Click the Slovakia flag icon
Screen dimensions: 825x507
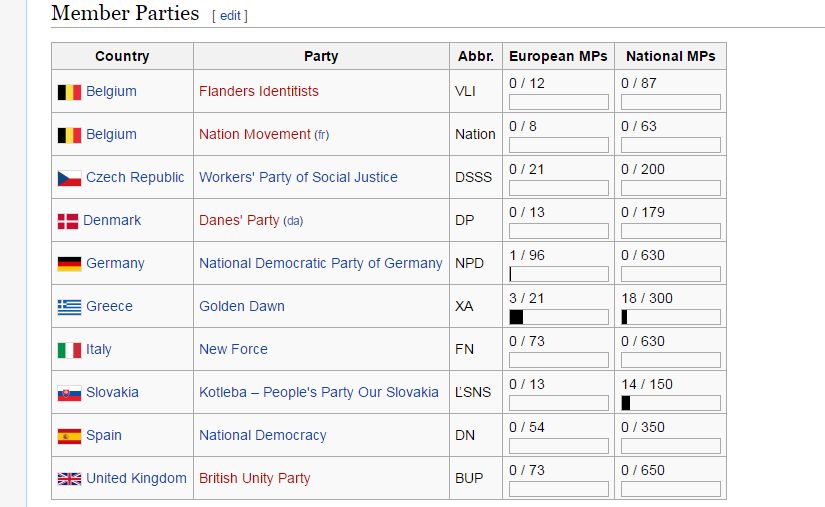(x=69, y=393)
